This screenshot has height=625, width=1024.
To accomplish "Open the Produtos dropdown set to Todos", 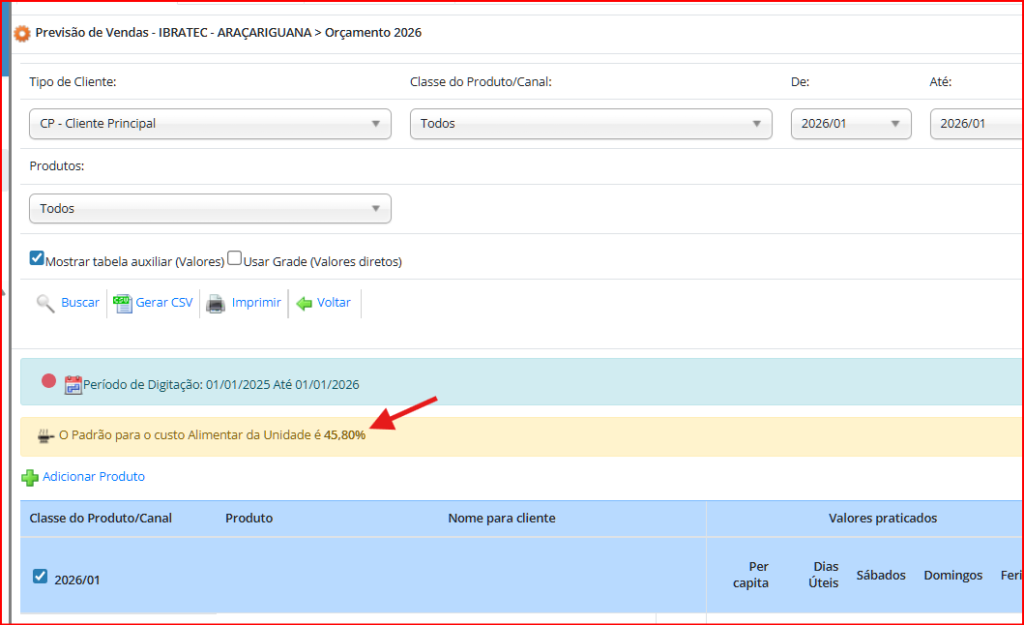I will [210, 209].
